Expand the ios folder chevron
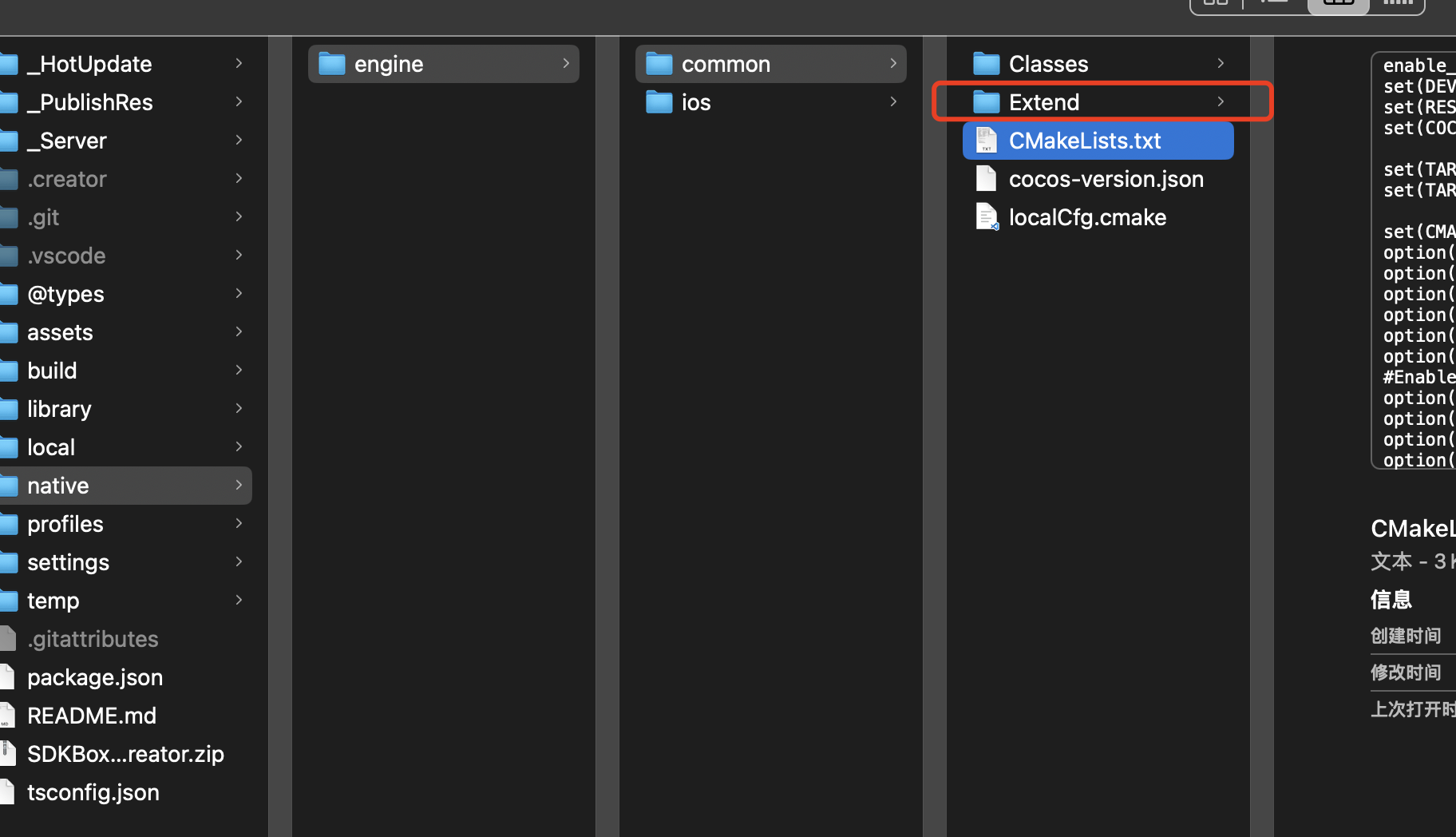 tap(893, 101)
